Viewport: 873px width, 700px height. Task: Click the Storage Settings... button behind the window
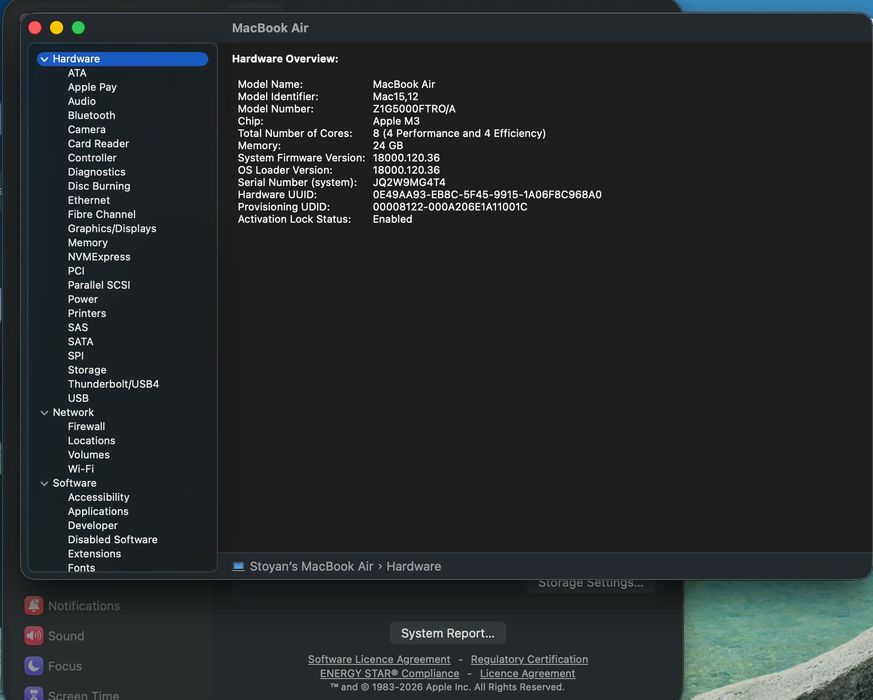coord(591,584)
